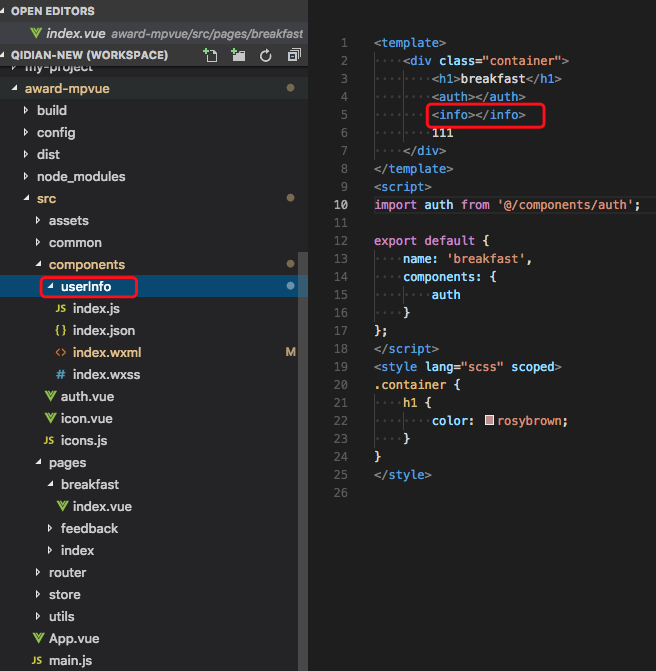Open the modified index.wxml file
Image resolution: width=656 pixels, height=671 pixels.
(107, 353)
